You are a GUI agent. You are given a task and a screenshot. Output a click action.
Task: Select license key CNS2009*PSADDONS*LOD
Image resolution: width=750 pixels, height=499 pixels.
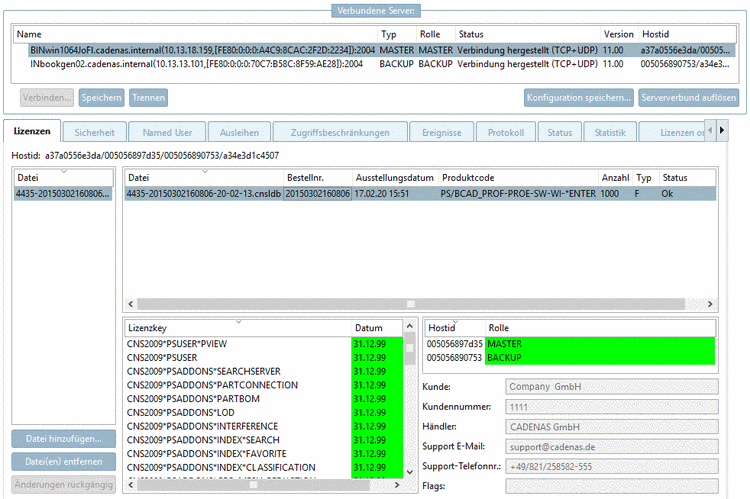point(264,412)
